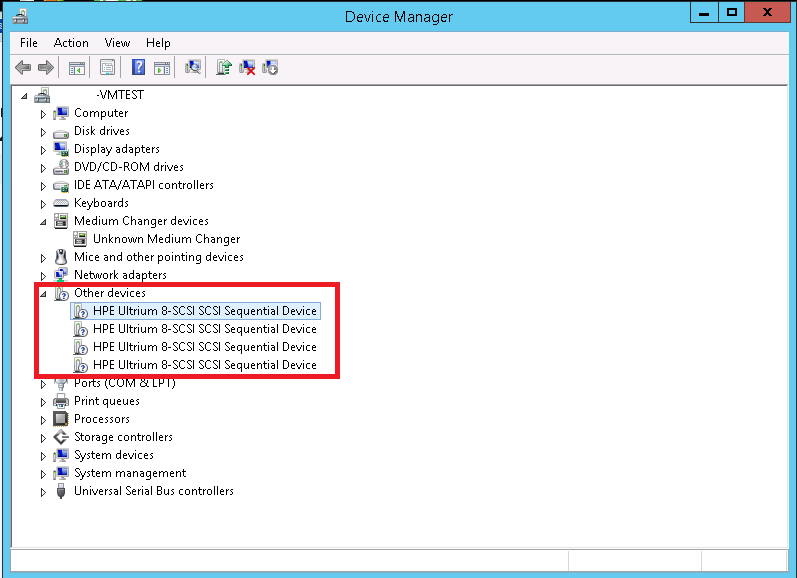Expand the Keyboards node
The width and height of the screenshot is (797, 578).
(43, 204)
